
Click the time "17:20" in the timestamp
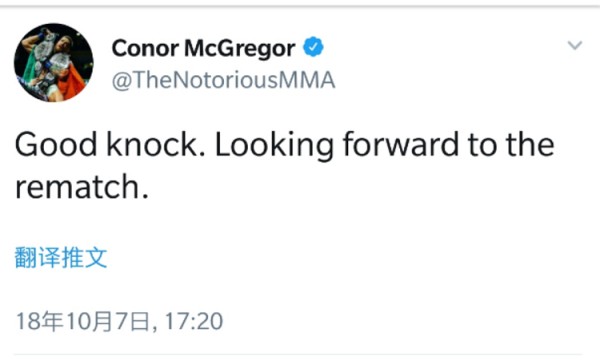click(194, 321)
